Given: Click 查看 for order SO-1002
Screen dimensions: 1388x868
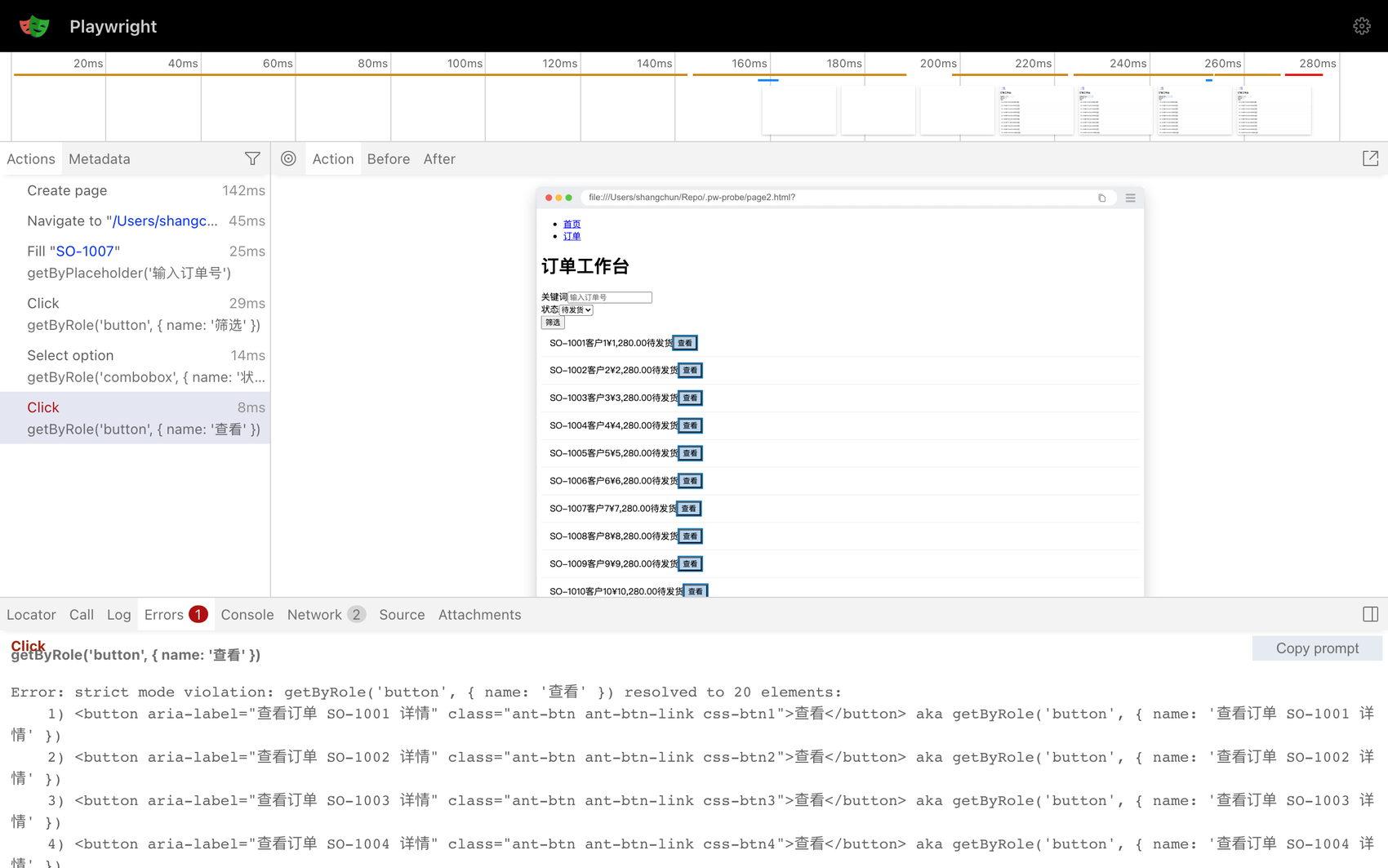Looking at the screenshot, I should point(690,370).
